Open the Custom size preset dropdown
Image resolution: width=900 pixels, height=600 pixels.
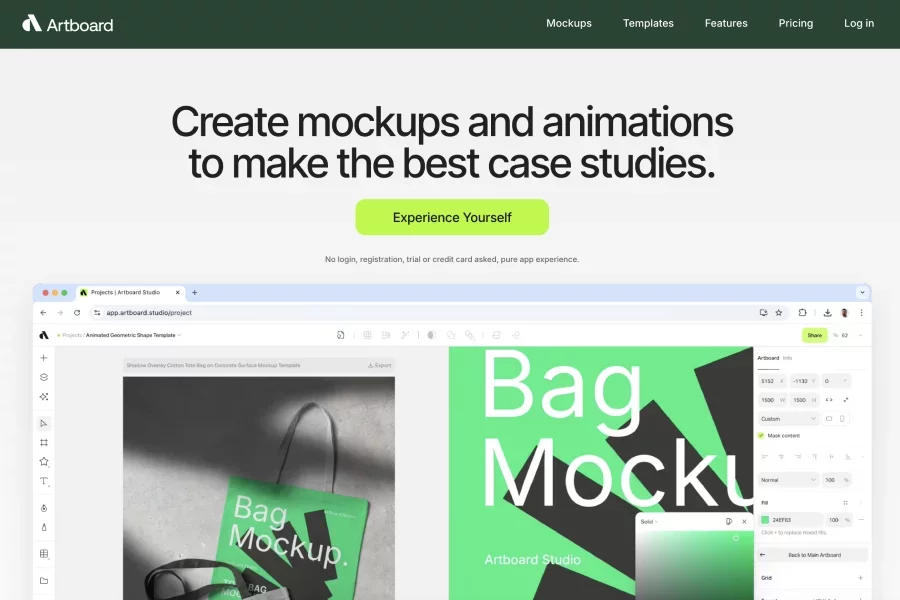[788, 419]
